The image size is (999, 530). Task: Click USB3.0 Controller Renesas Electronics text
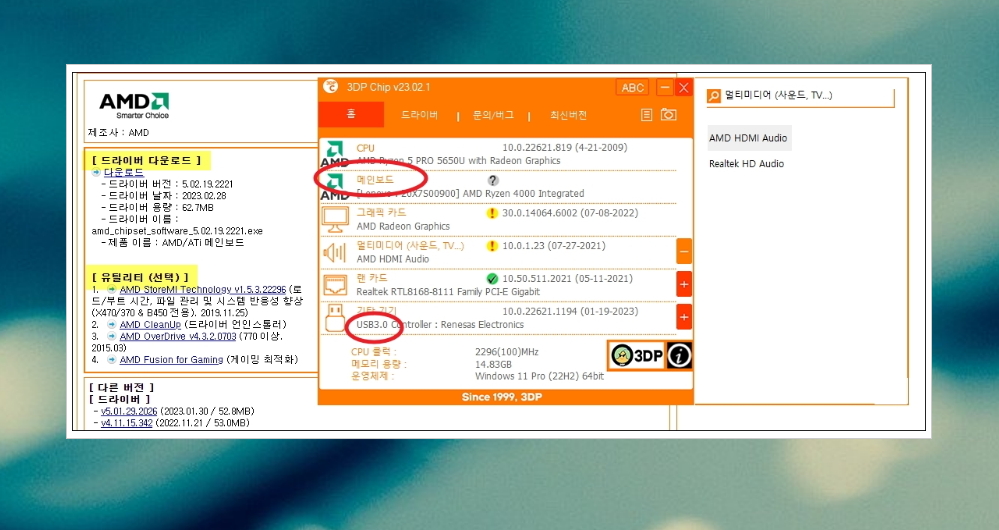[440, 324]
